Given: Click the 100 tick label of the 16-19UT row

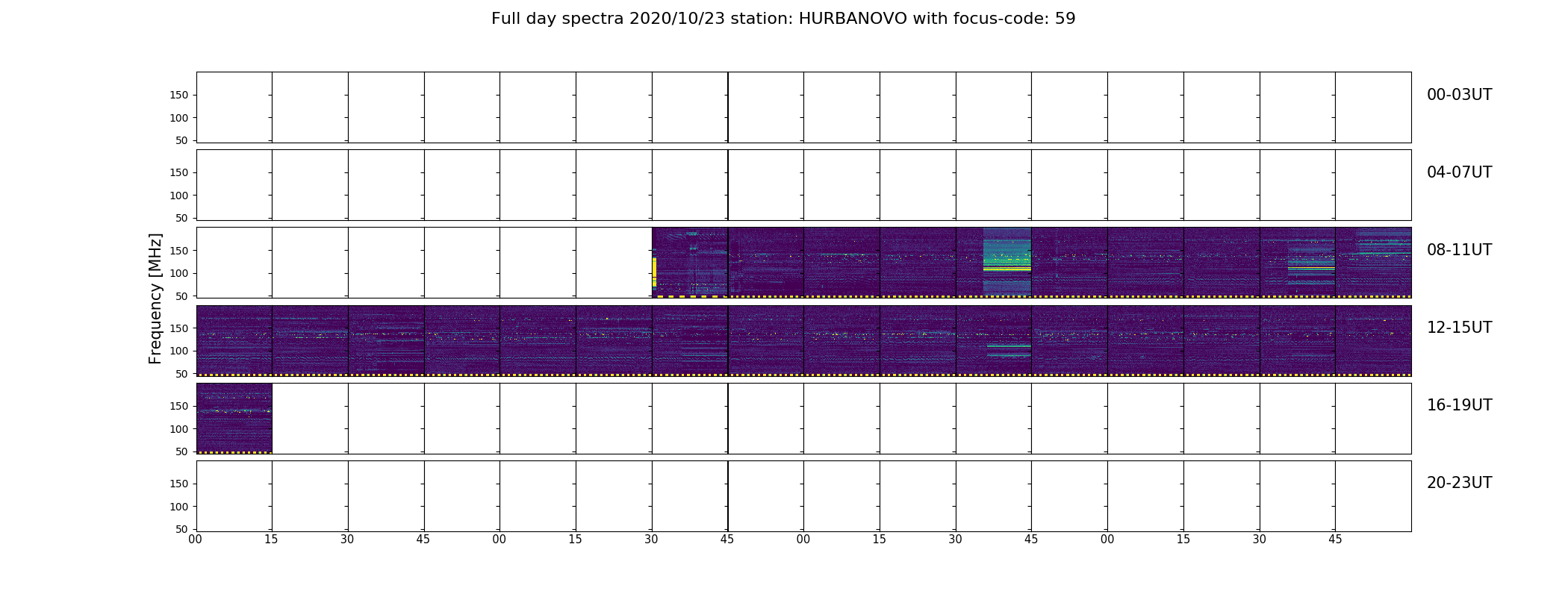Looking at the screenshot, I should click(x=179, y=429).
